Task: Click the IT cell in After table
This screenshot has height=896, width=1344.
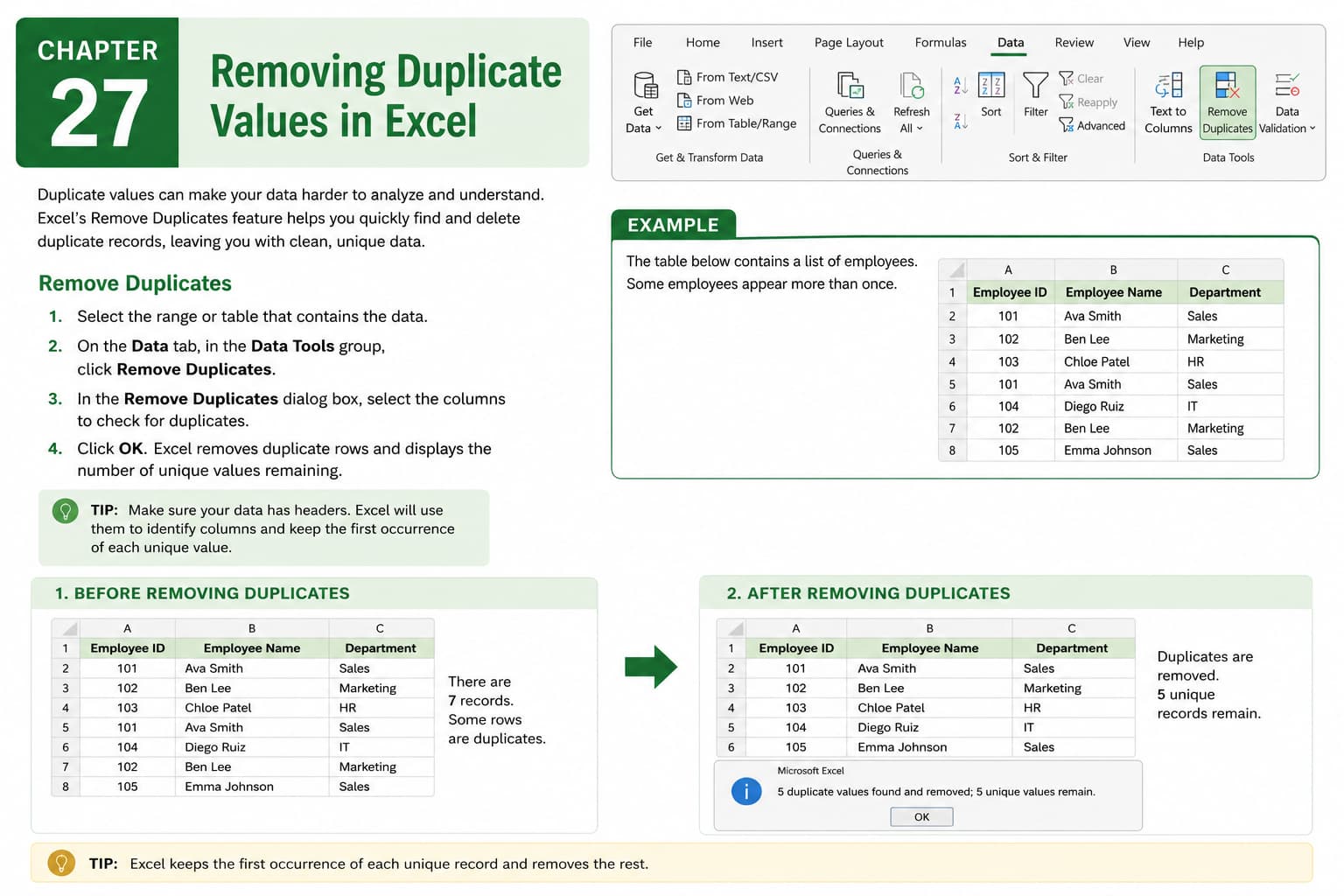Action: pyautogui.click(x=1074, y=727)
